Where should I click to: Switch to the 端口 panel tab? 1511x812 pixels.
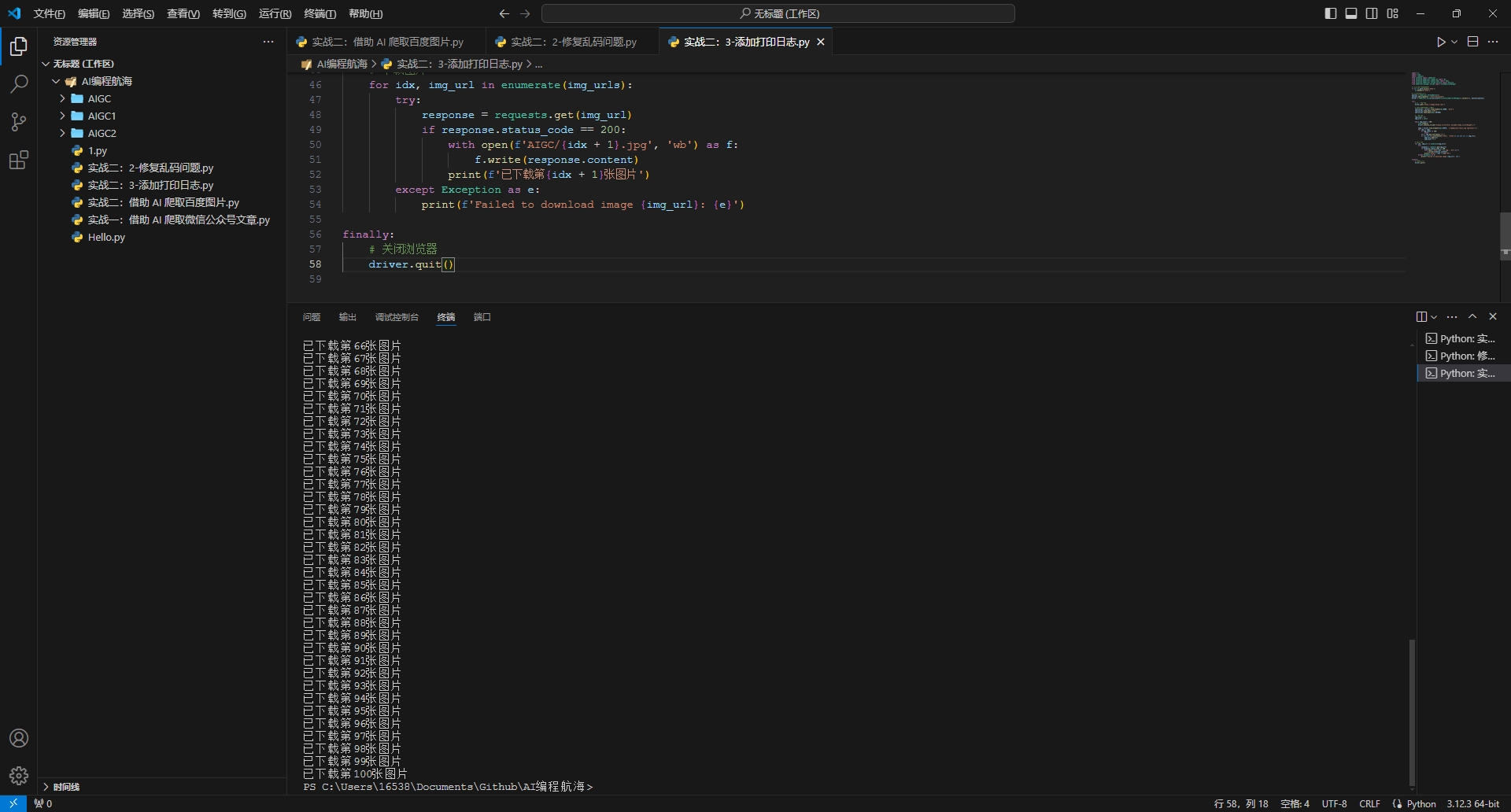pos(482,317)
